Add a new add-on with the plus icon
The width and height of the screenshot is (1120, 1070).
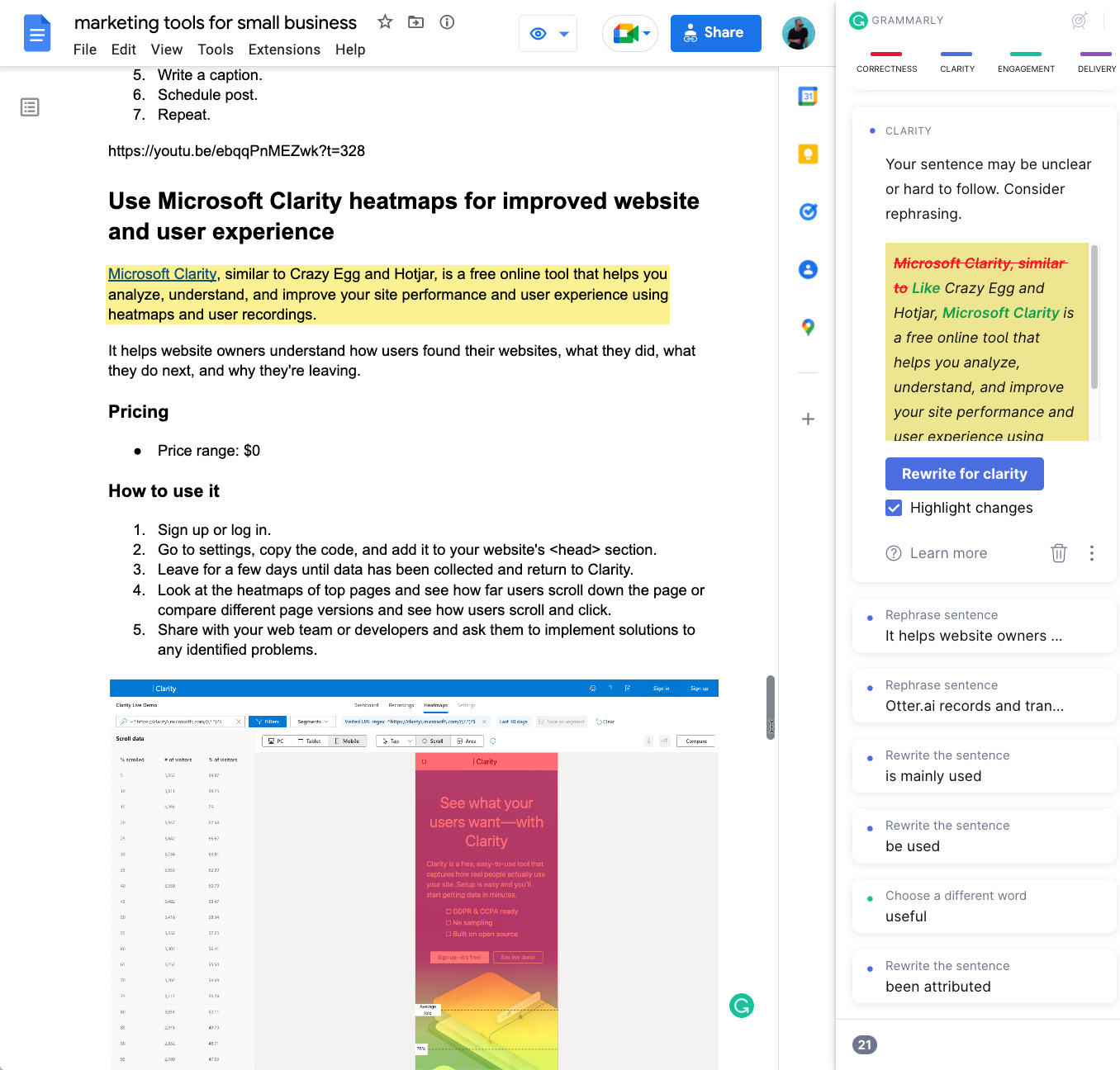[807, 419]
